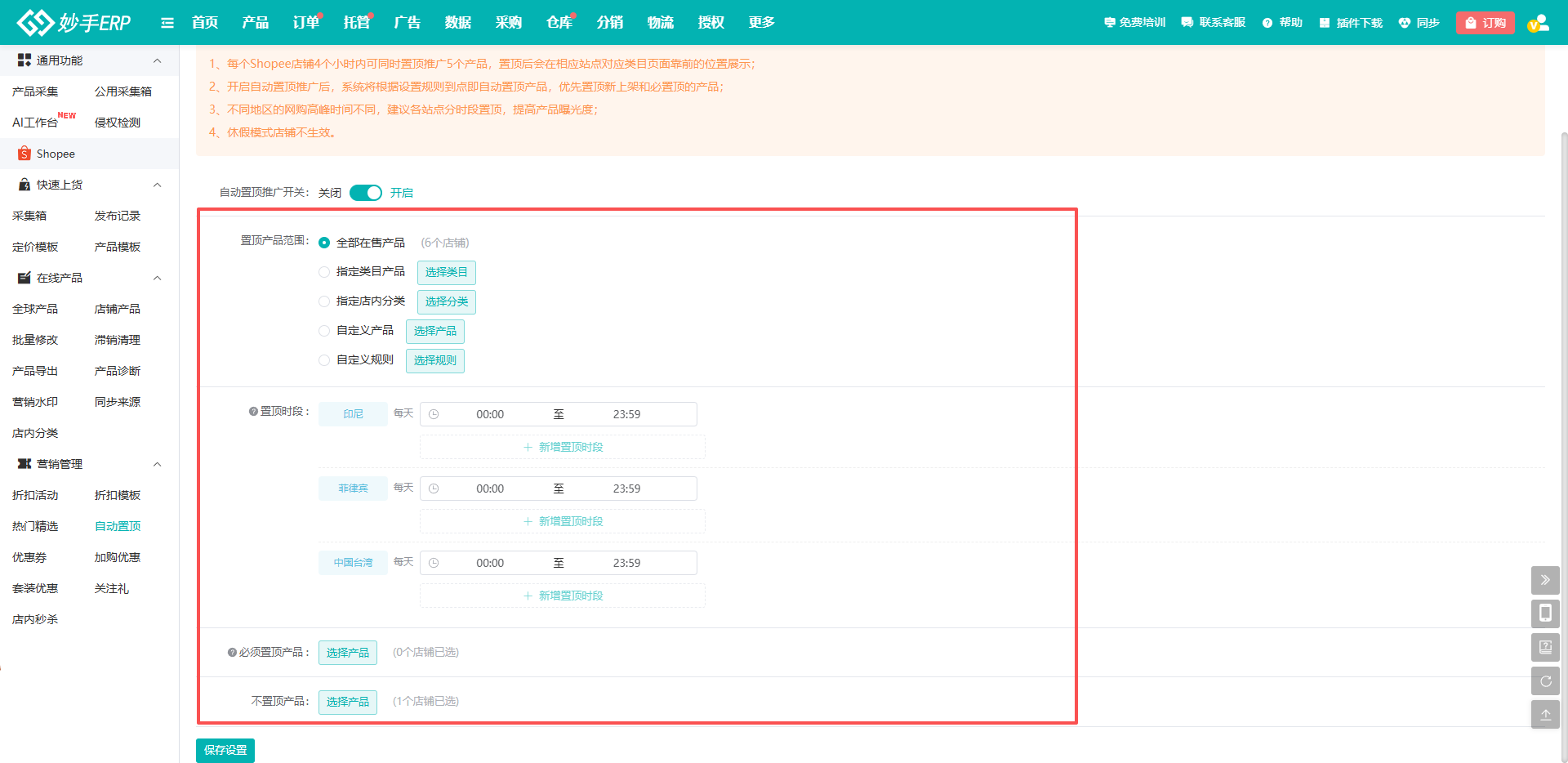
Task: Click 选择产品 for 必须置顶产品
Action: point(348,653)
